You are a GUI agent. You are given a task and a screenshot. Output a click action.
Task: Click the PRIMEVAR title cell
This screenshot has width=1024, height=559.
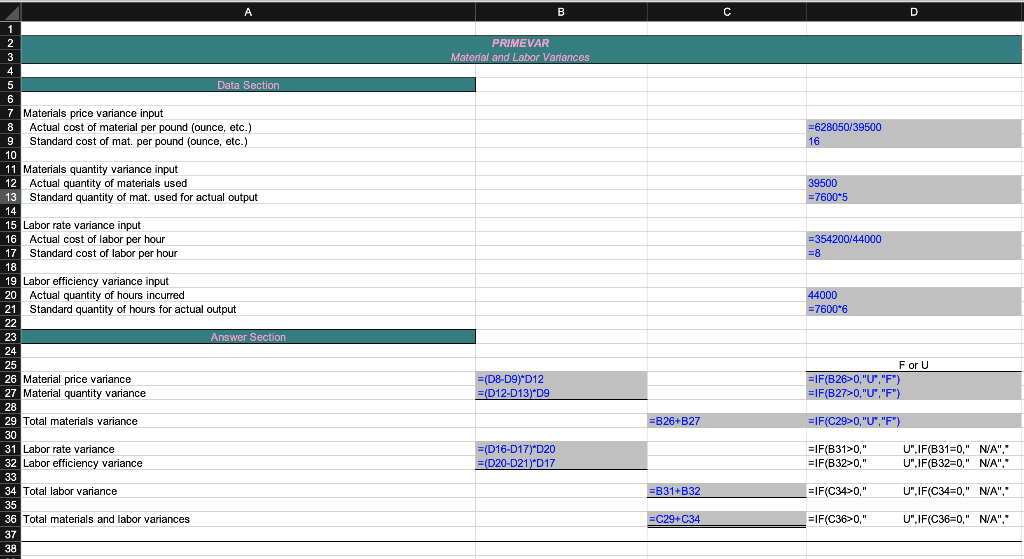(520, 43)
